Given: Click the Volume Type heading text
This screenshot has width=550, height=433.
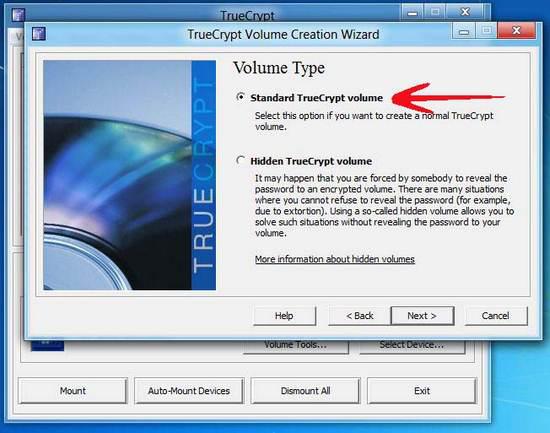Looking at the screenshot, I should pos(279,68).
